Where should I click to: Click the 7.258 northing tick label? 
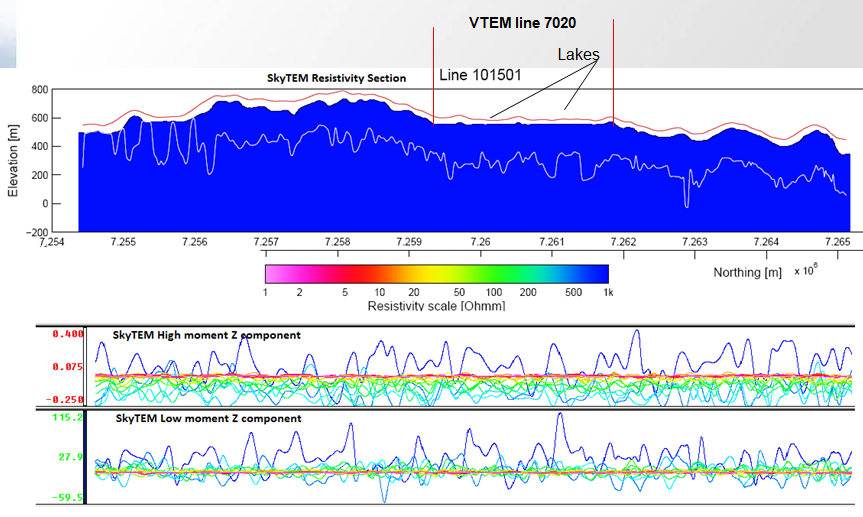pos(337,242)
